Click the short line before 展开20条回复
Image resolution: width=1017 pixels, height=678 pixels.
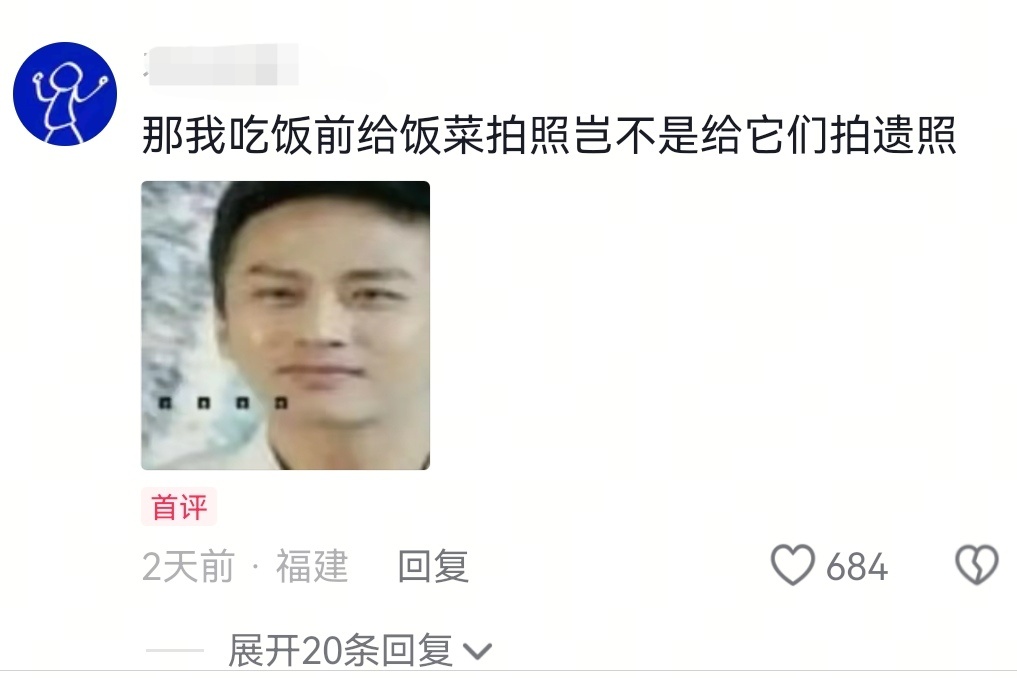[174, 650]
